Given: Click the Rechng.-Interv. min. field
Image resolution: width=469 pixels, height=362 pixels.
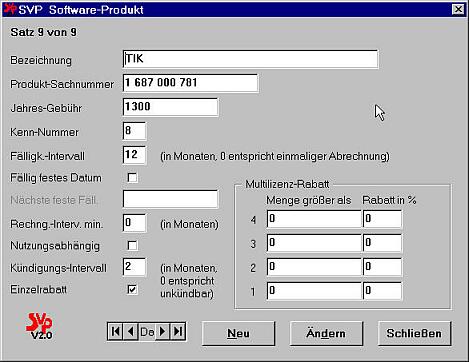Looking at the screenshot, I should pos(134,223).
